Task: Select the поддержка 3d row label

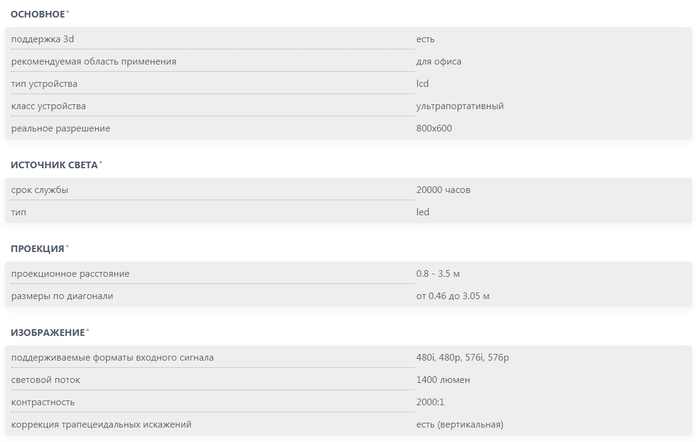Action: tap(43, 39)
